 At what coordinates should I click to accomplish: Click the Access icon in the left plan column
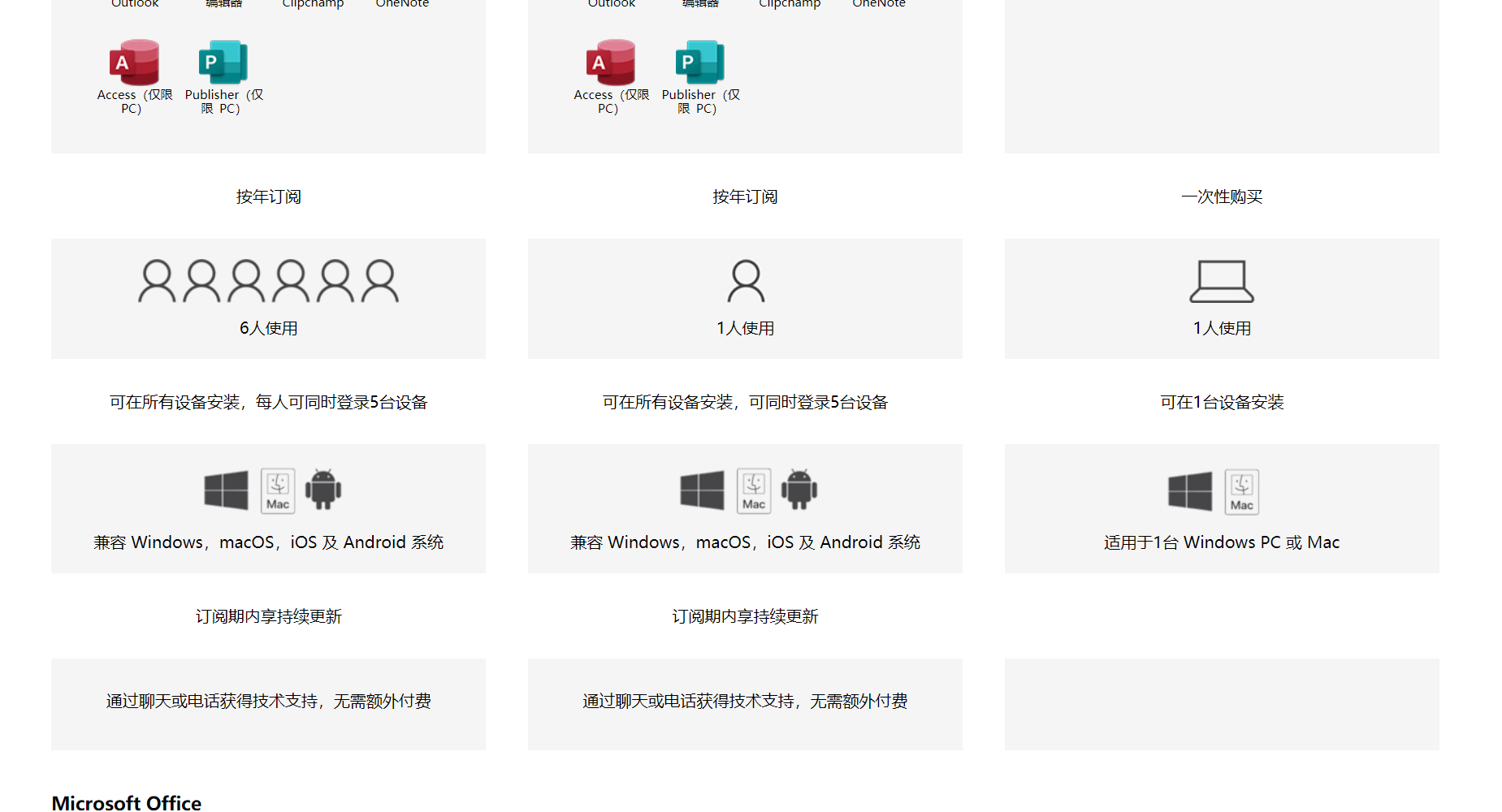point(135,63)
